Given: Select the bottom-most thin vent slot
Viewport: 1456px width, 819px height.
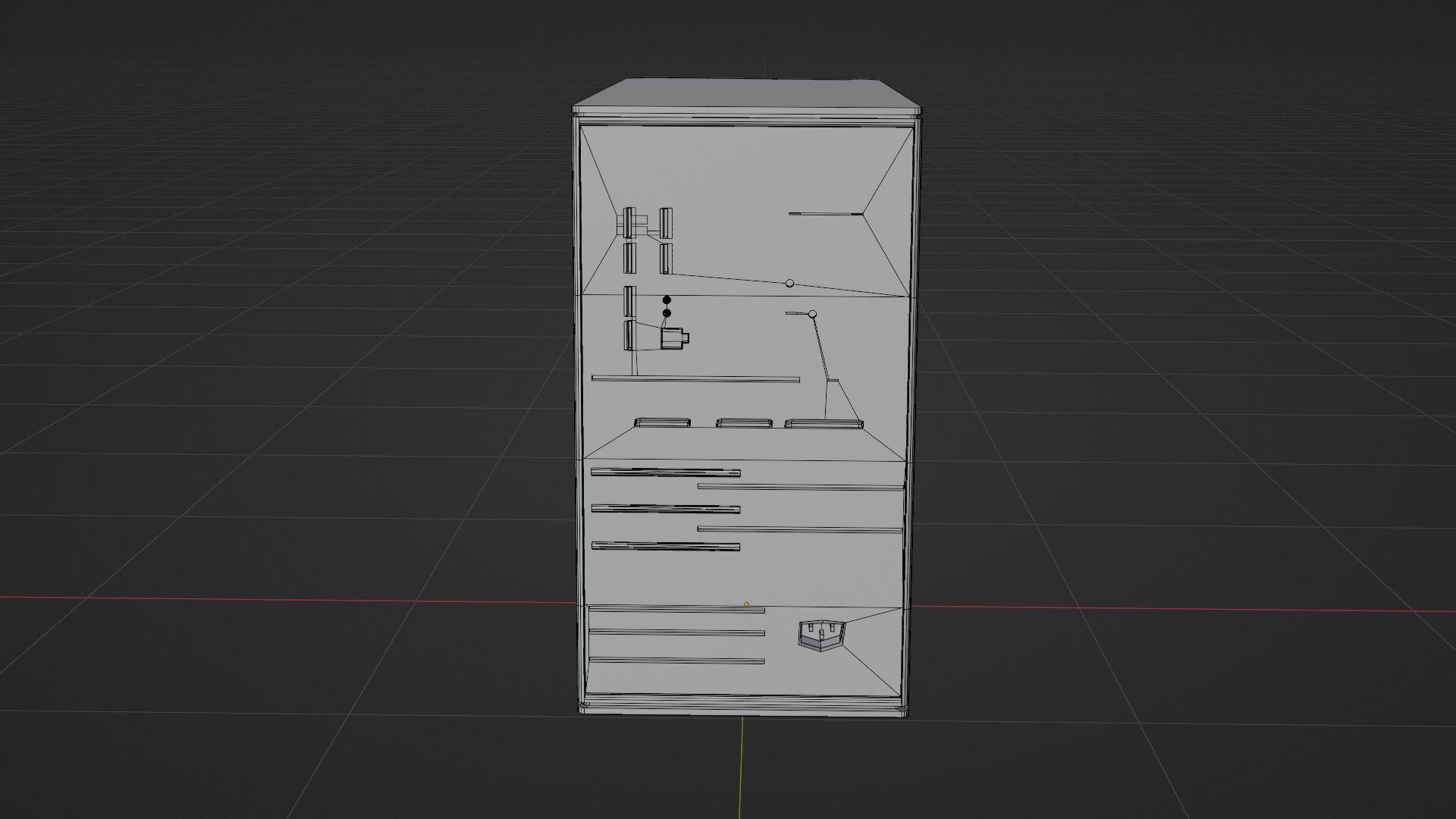Looking at the screenshot, I should click(676, 661).
